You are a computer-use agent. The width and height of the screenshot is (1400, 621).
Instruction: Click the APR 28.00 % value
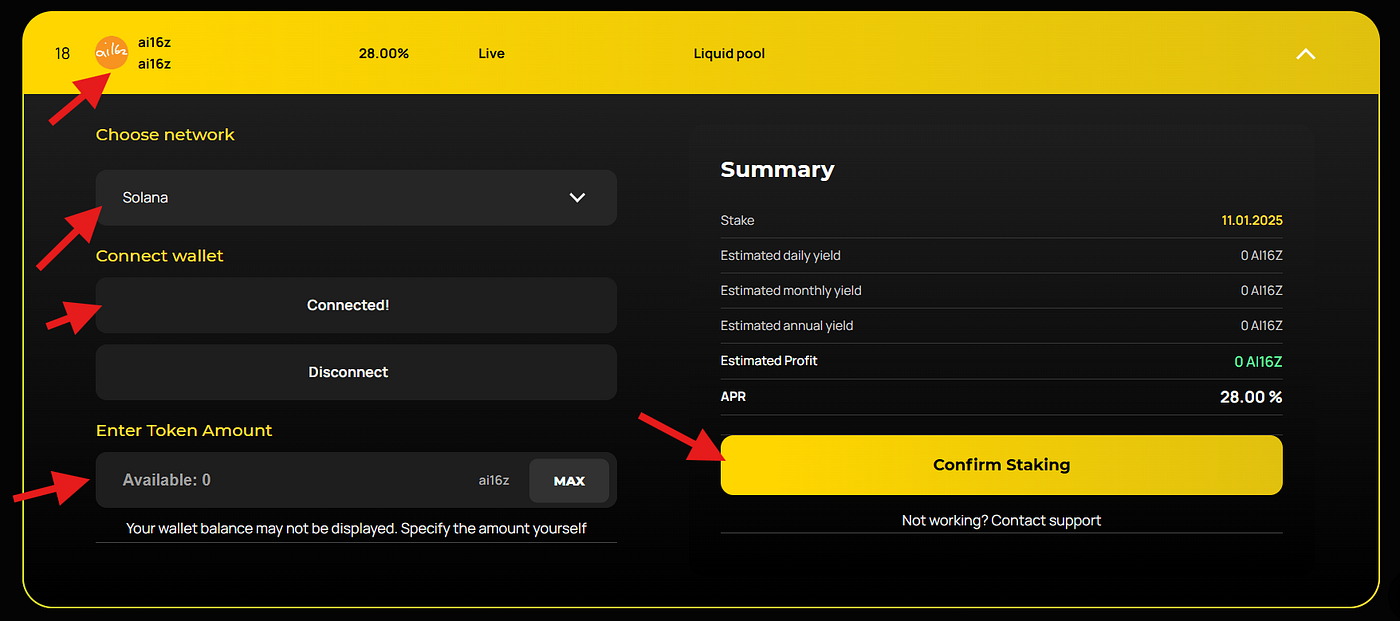tap(1251, 397)
